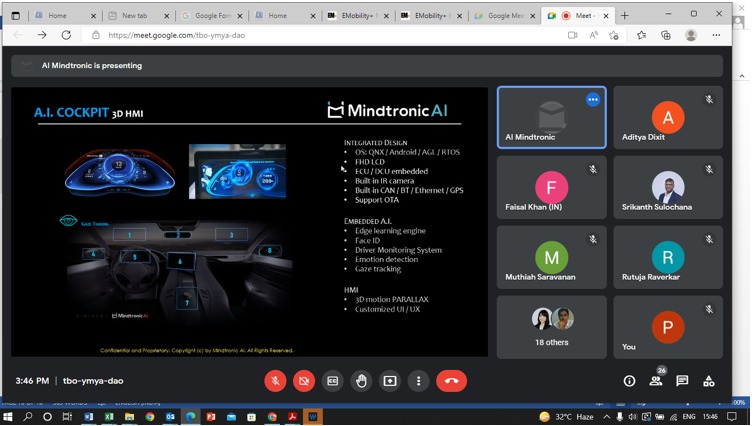
Task: Click the Present now button
Action: pyautogui.click(x=390, y=381)
